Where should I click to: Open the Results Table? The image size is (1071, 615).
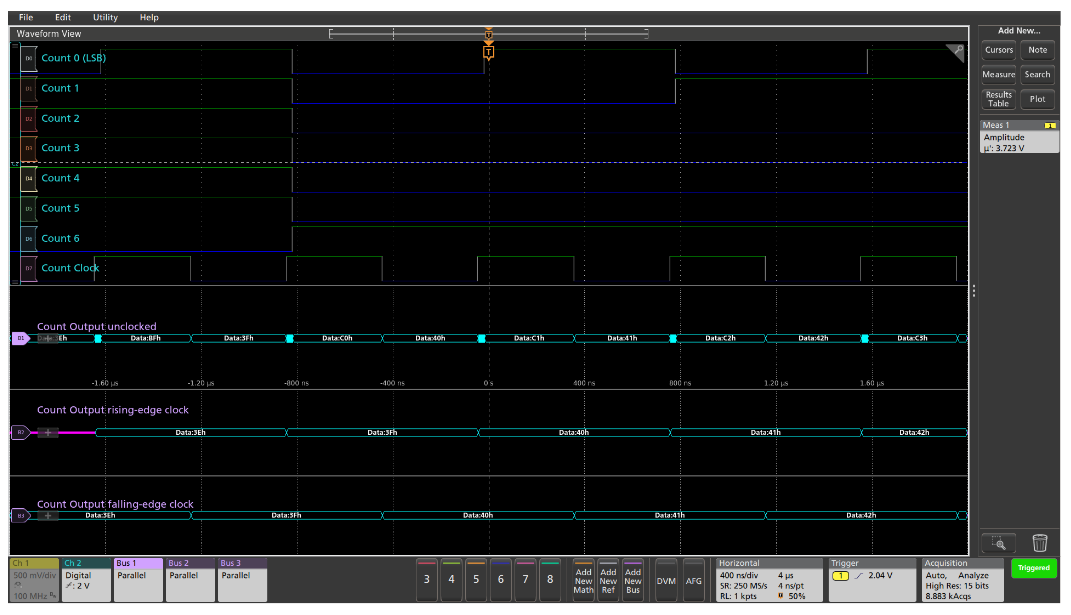pyautogui.click(x=998, y=99)
